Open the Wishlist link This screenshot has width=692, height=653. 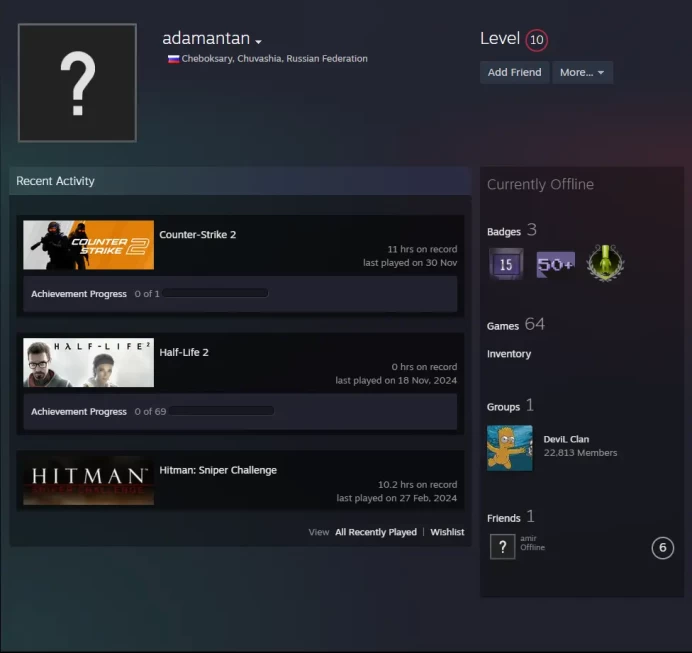[x=447, y=532]
